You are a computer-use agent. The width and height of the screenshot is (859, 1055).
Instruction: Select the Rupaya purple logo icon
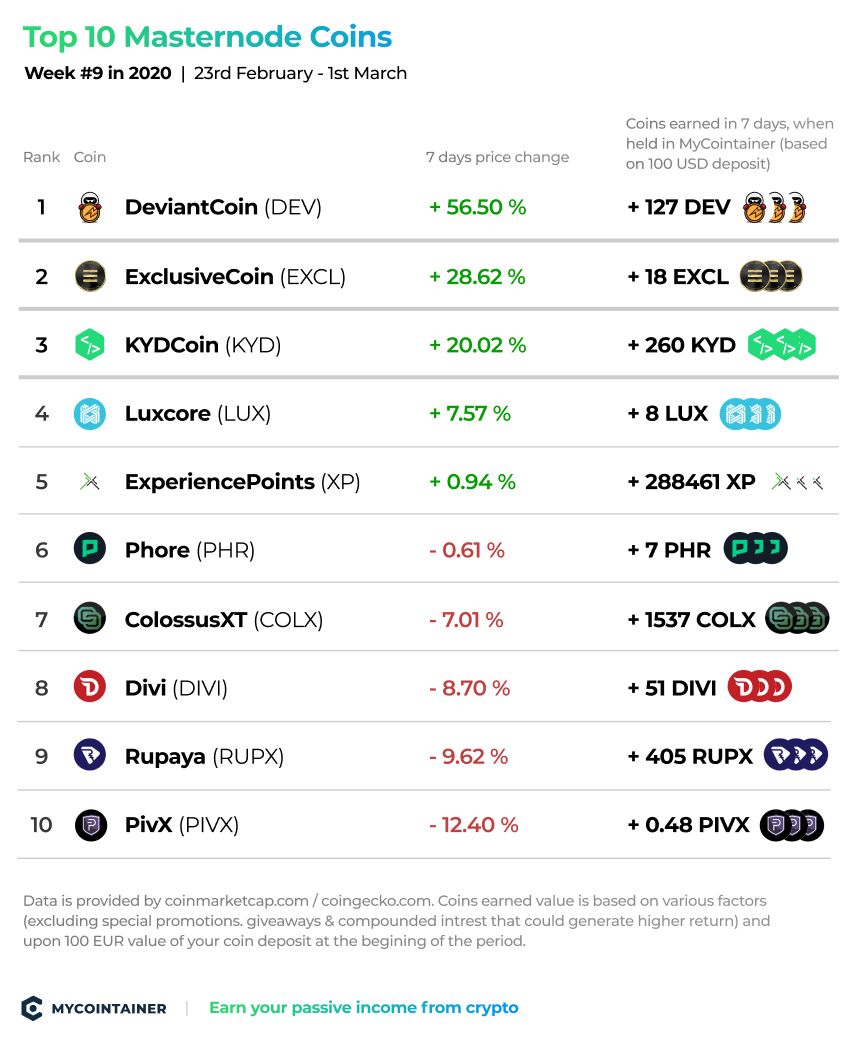pyautogui.click(x=89, y=756)
